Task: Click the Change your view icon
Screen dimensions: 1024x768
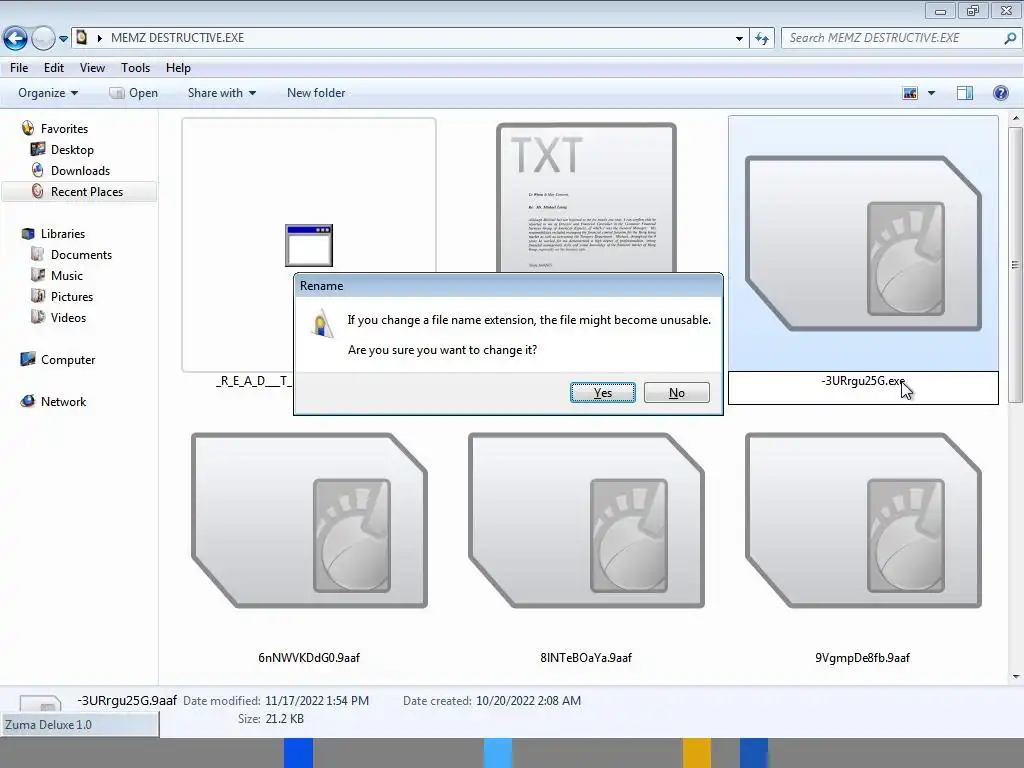Action: click(x=910, y=93)
